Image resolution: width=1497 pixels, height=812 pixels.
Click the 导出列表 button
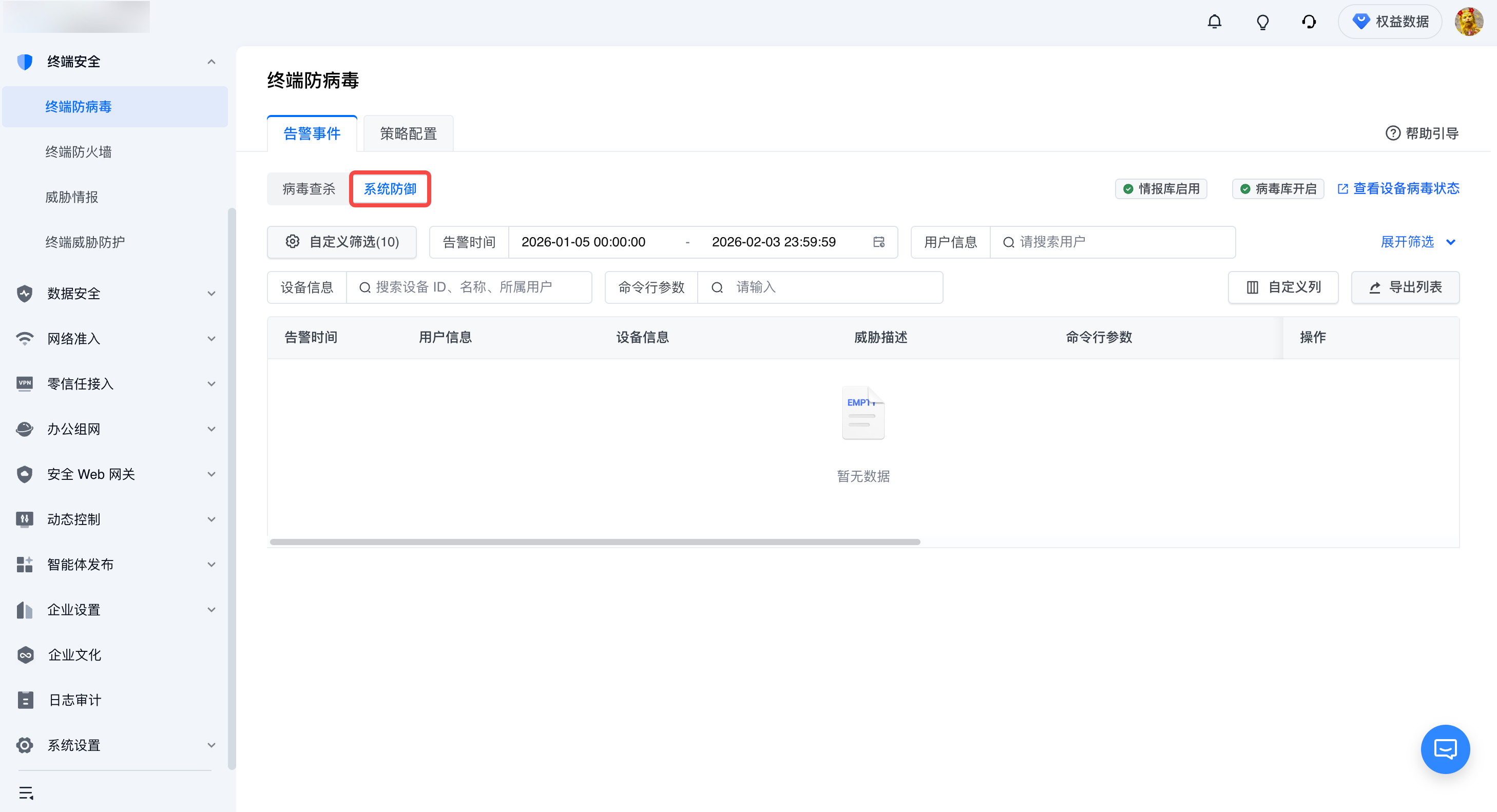[x=1405, y=287]
